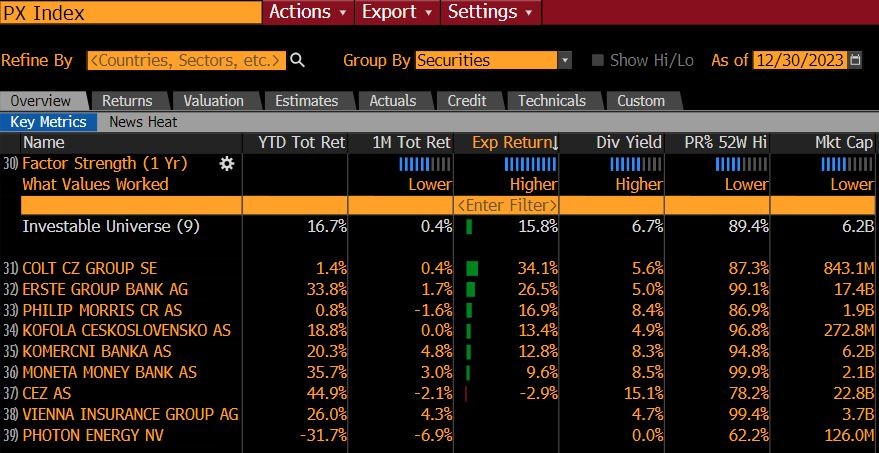Screen dimensions: 879x453
Task: Click the search magnifier icon beside Refine By
Action: point(298,60)
